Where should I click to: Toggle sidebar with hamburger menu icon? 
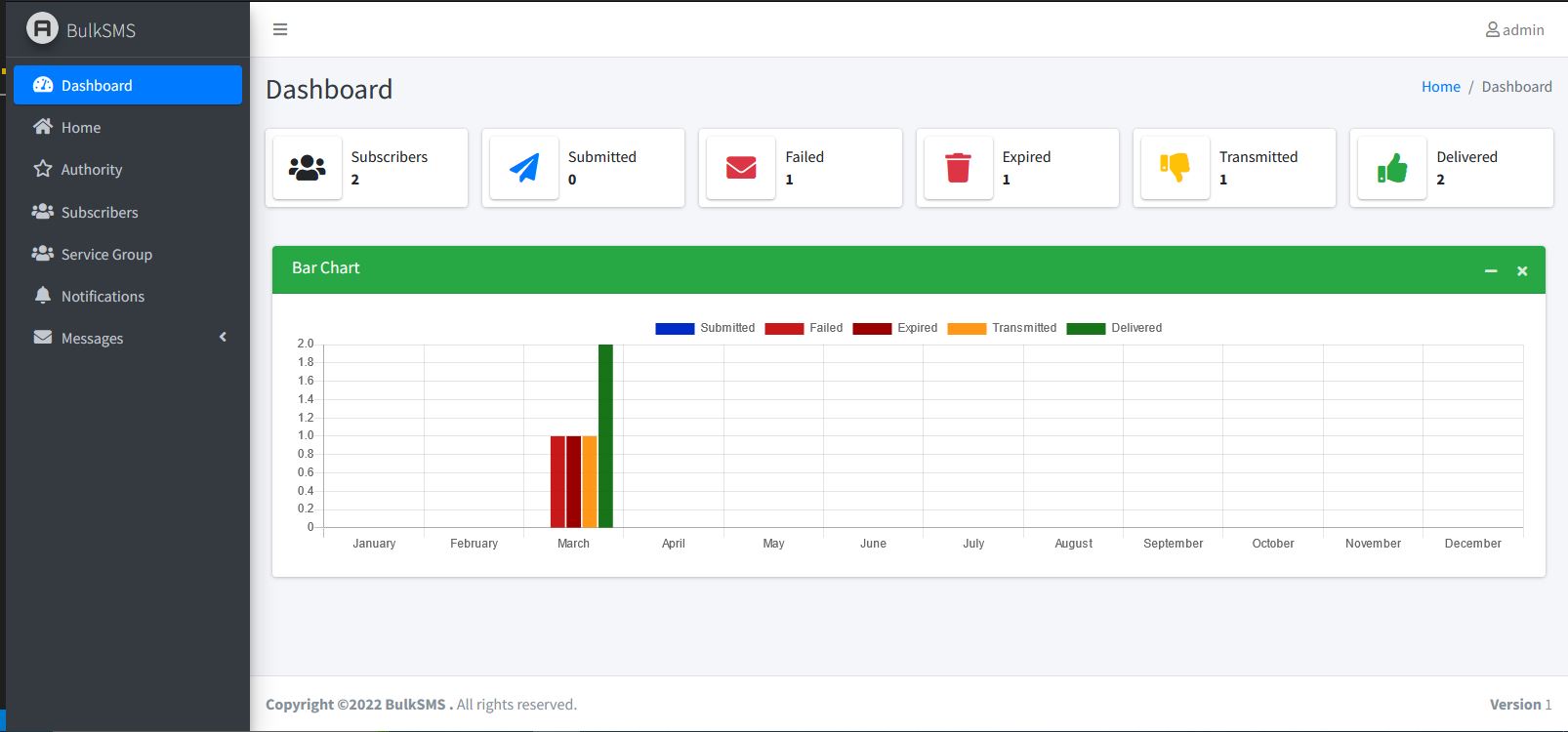pyautogui.click(x=280, y=29)
